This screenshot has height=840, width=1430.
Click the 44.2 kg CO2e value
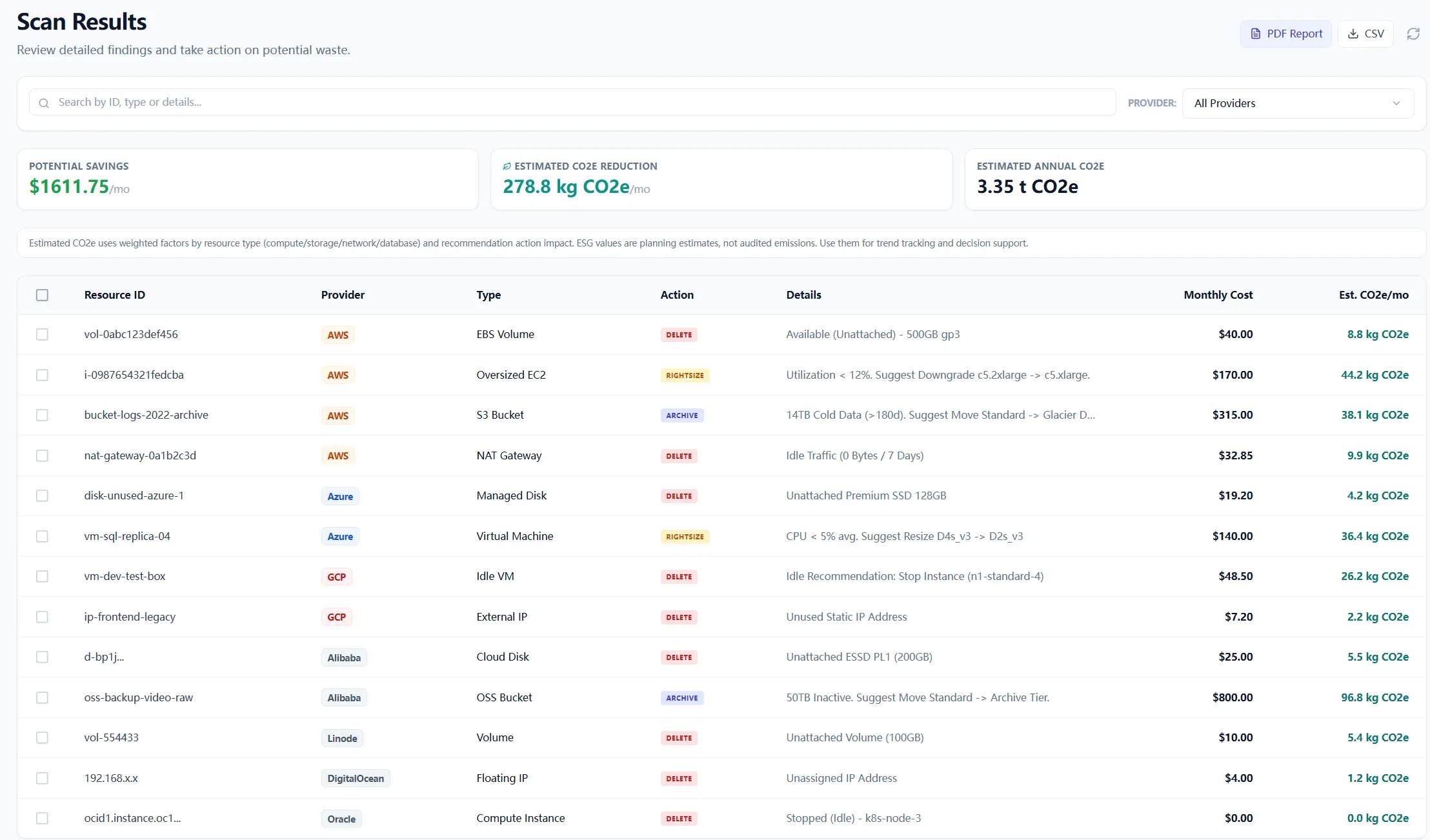coord(1375,375)
